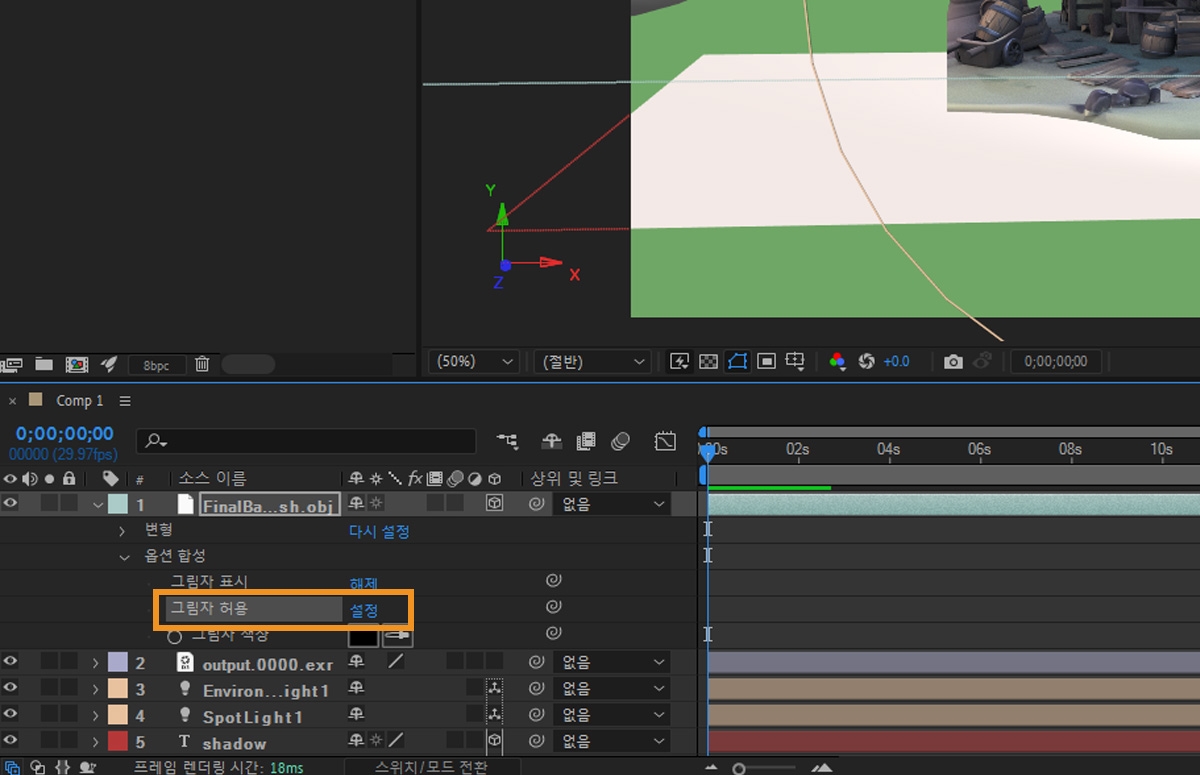Show the render time pane with the snail icon
Image resolution: width=1200 pixels, height=775 pixels.
click(87, 766)
